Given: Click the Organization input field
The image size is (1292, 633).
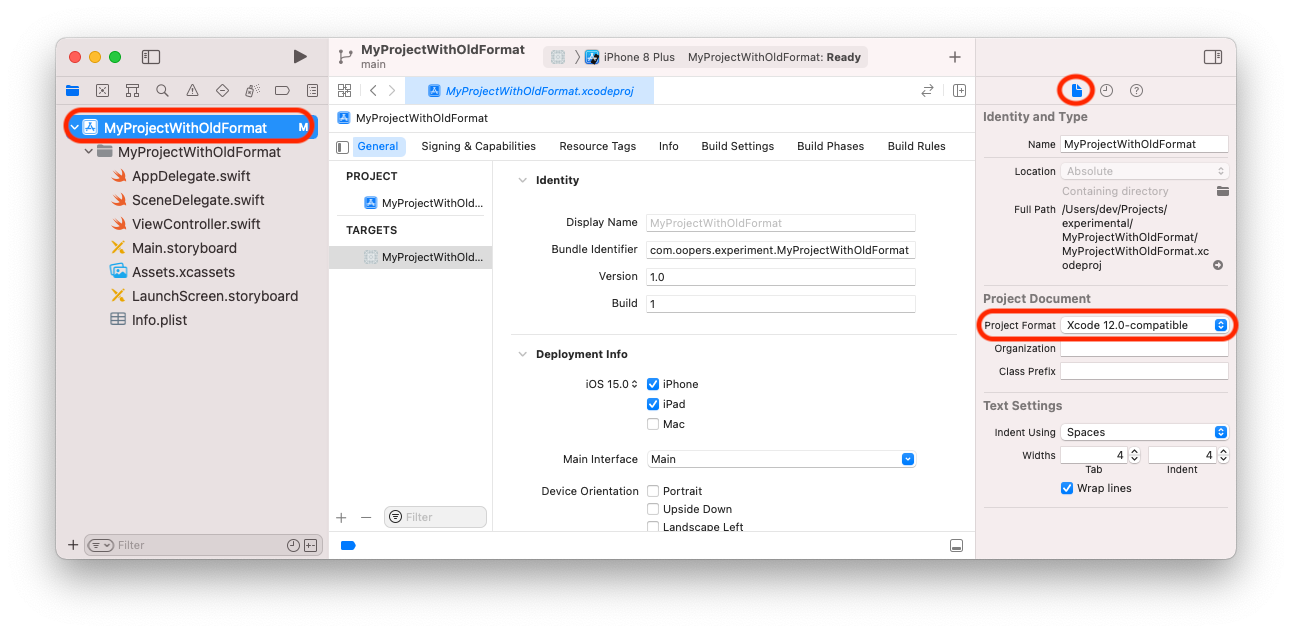Looking at the screenshot, I should click(1144, 349).
